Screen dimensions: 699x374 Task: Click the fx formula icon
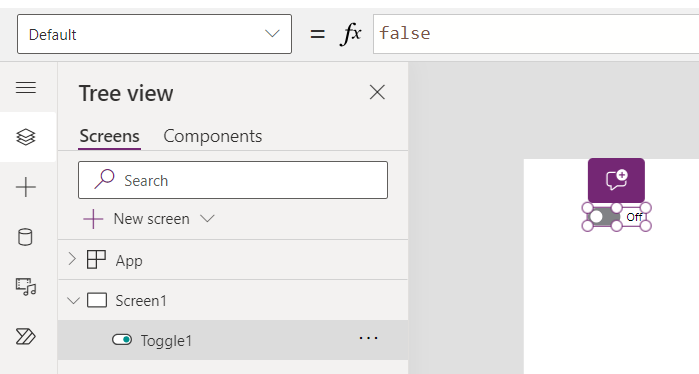350,34
